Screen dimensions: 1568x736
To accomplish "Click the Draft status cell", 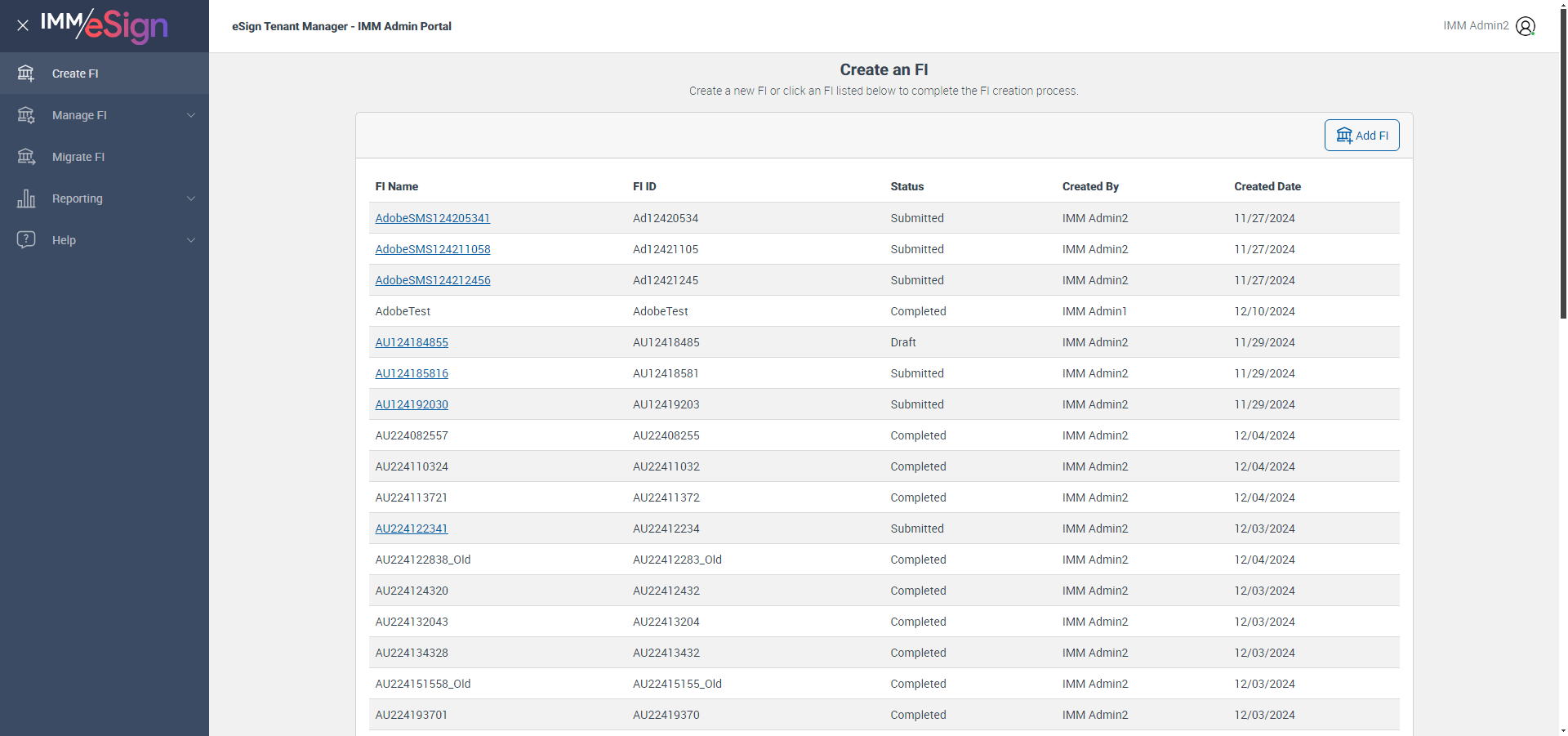I will pyautogui.click(x=903, y=342).
